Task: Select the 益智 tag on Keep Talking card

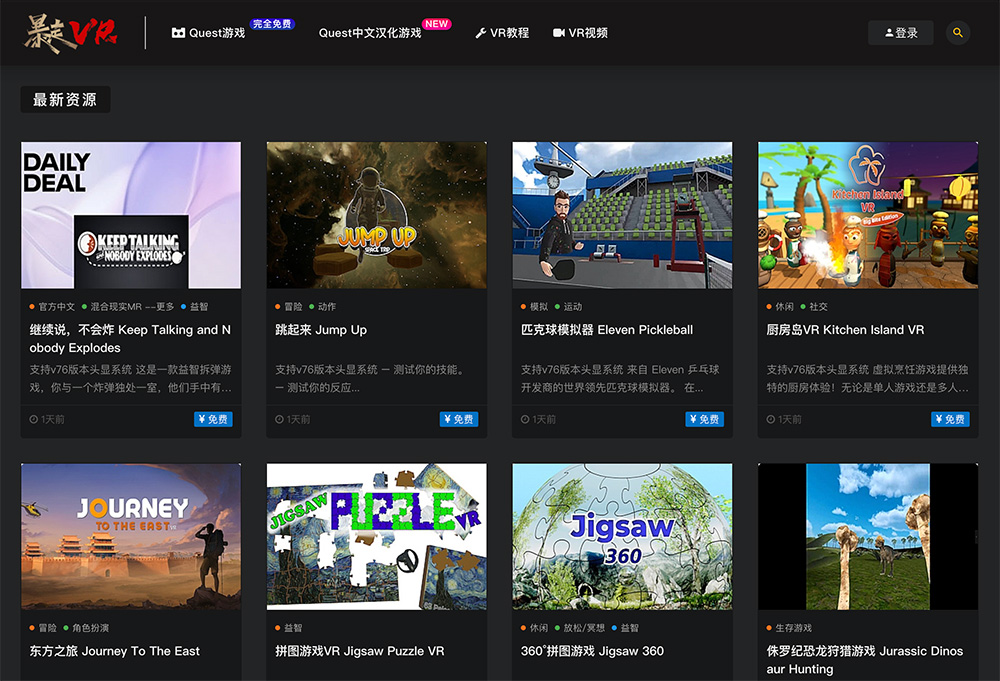Action: (x=195, y=307)
